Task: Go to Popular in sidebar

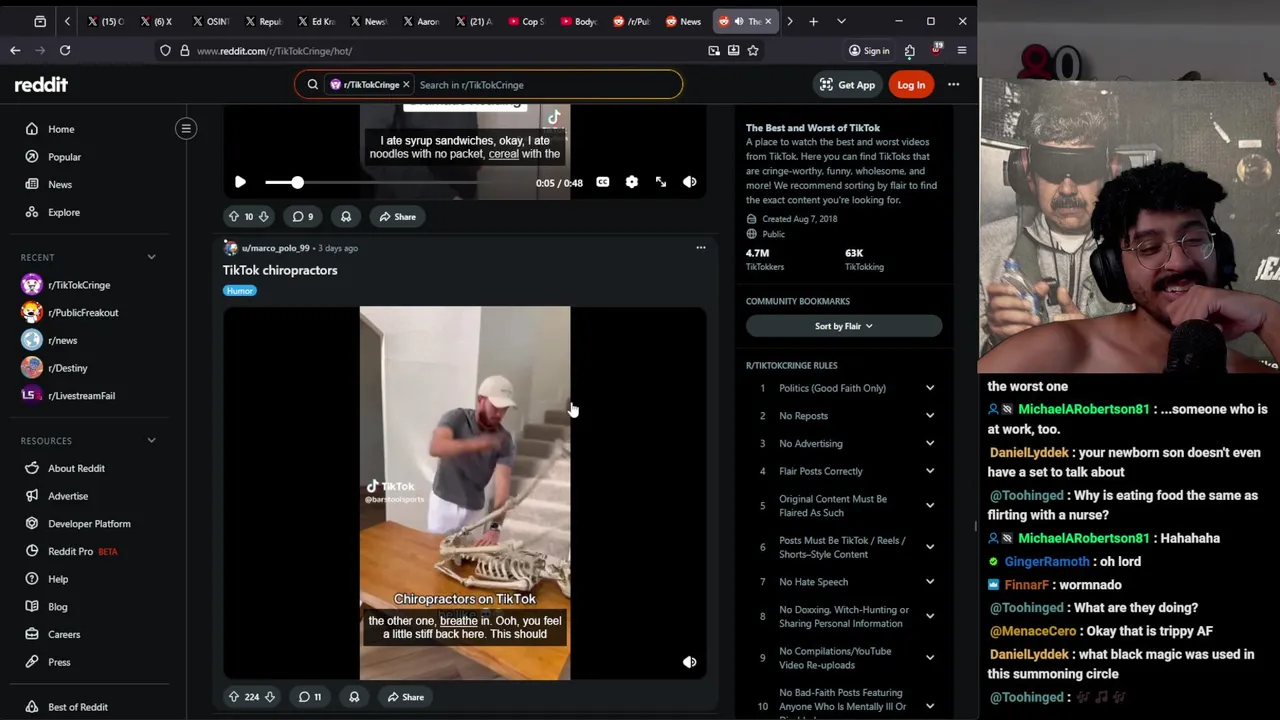Action: pos(65,157)
